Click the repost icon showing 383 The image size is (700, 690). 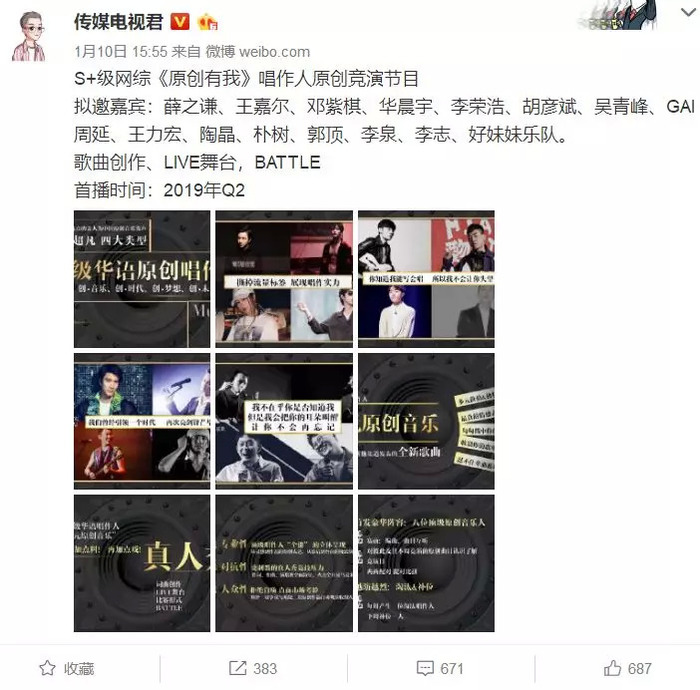tap(238, 668)
